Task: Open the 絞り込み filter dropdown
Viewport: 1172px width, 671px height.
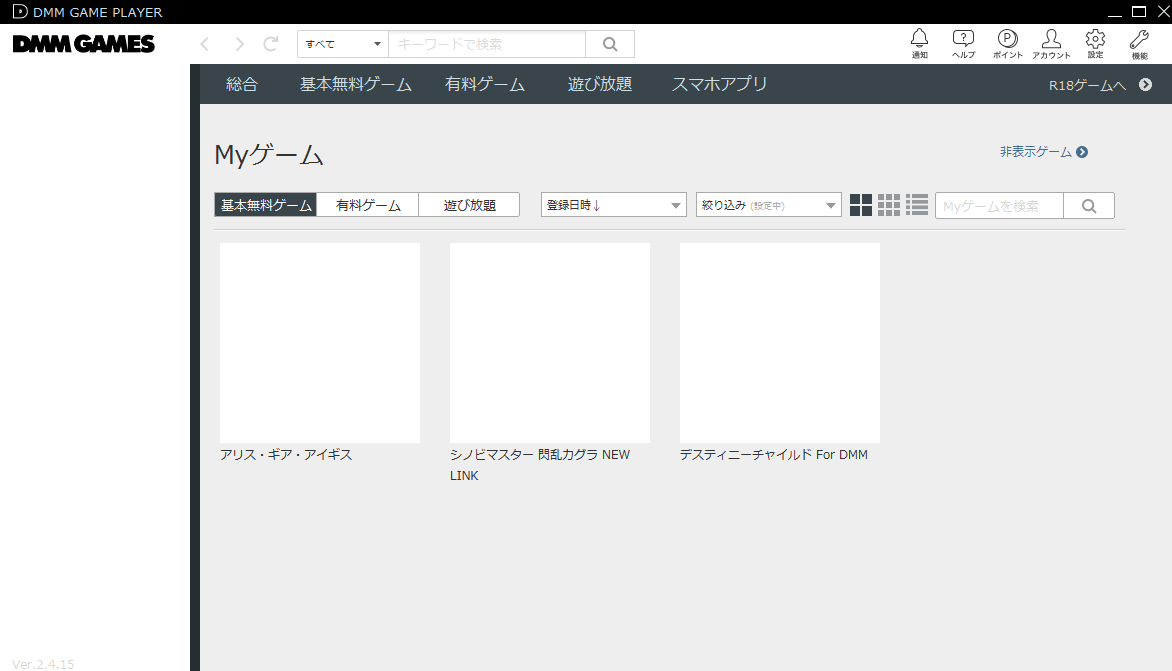Action: [768, 205]
